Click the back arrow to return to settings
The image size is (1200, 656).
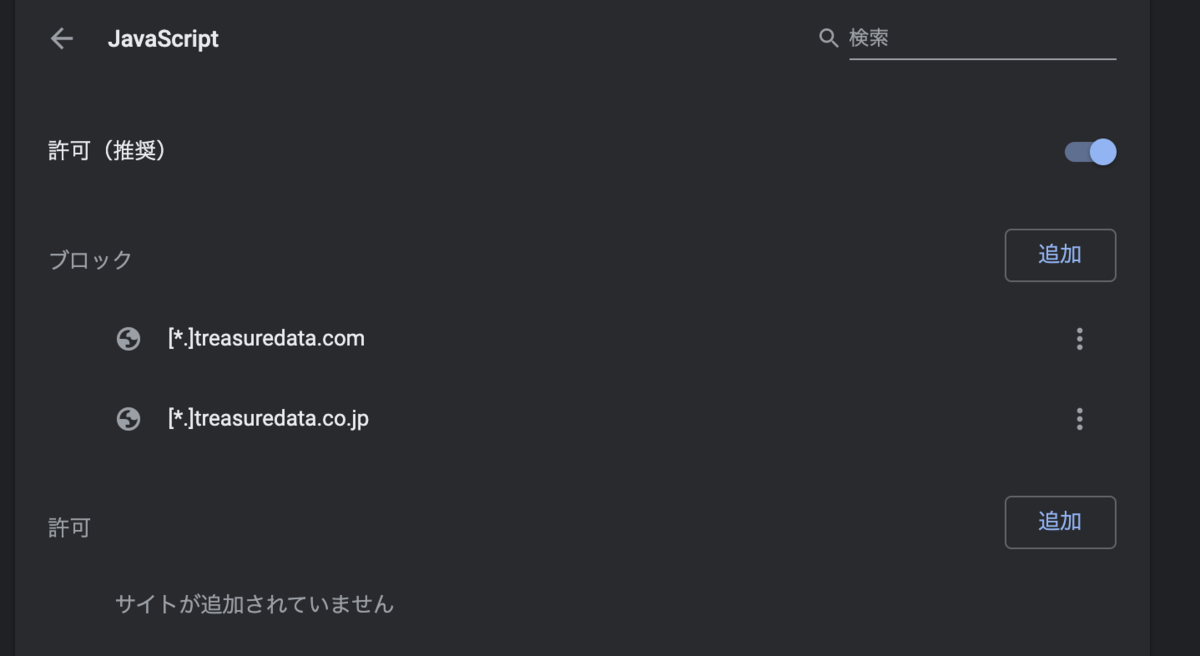tap(62, 38)
